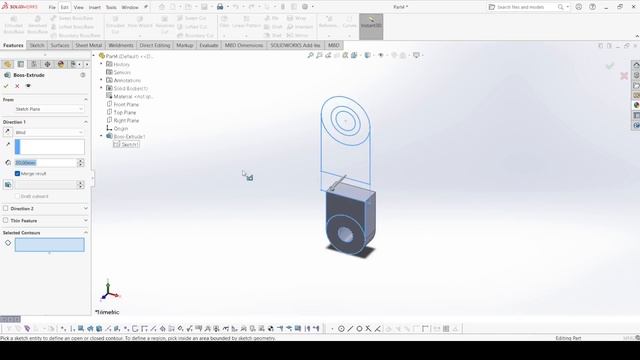Switch to the DisplayManager tab
This screenshot has height=360, width=640.
pyautogui.click(x=61, y=64)
